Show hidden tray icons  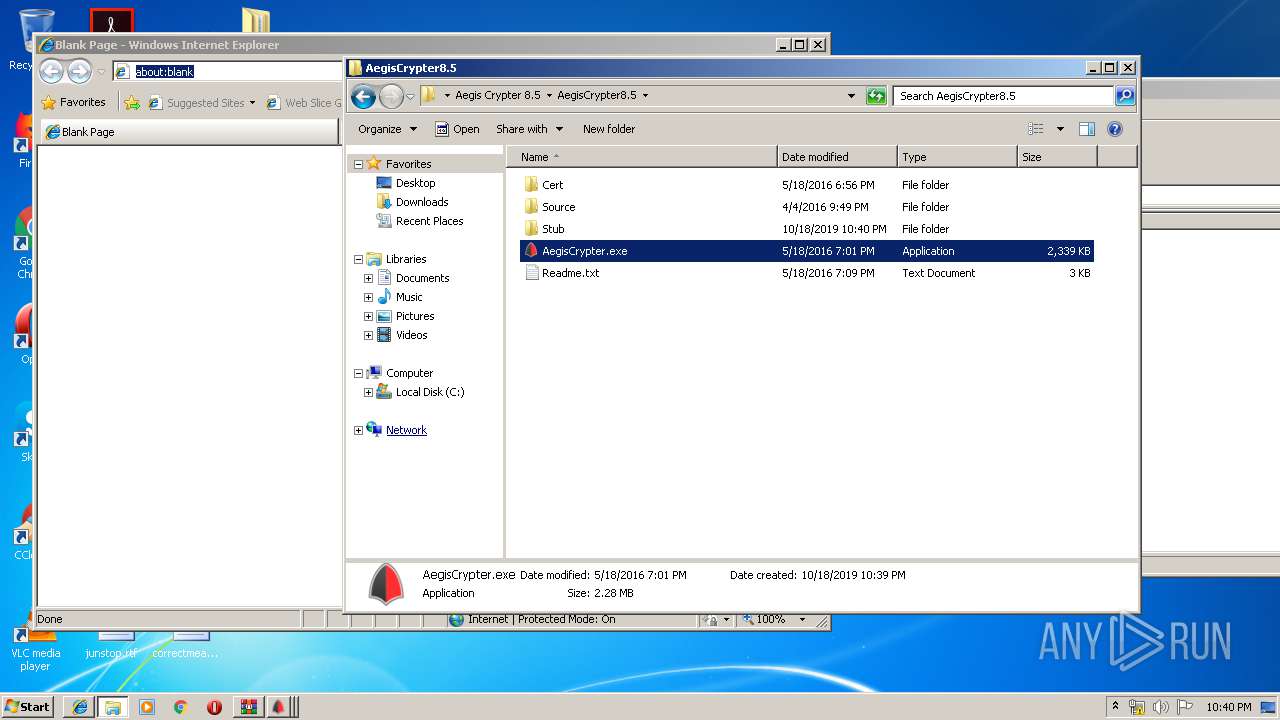1115,707
